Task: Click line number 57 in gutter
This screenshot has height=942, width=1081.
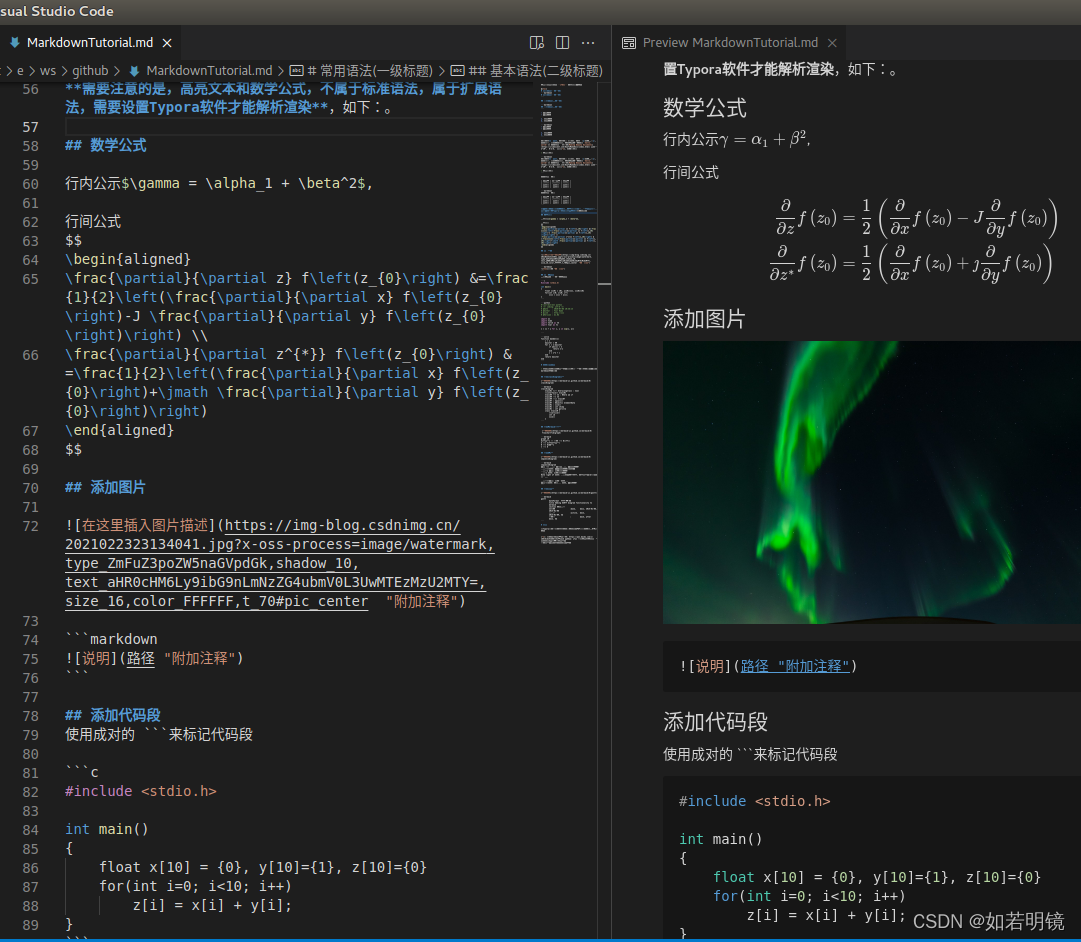Action: [30, 127]
